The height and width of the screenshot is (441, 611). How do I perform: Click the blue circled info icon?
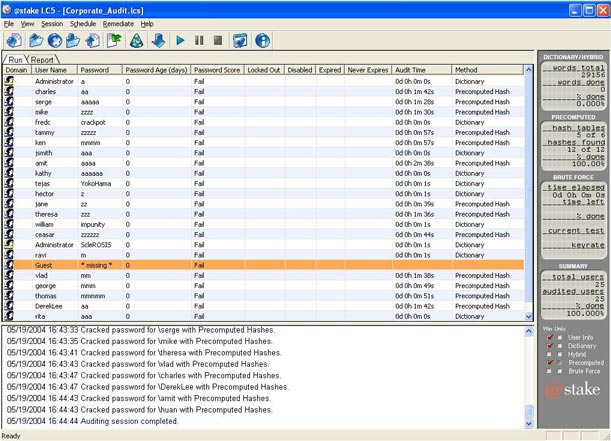click(263, 41)
